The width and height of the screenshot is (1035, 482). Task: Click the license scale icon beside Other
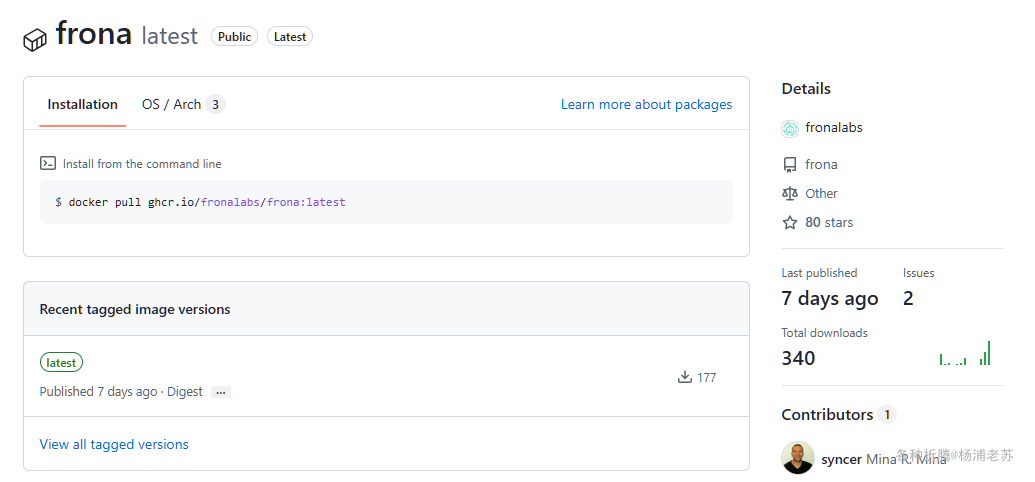pos(790,193)
